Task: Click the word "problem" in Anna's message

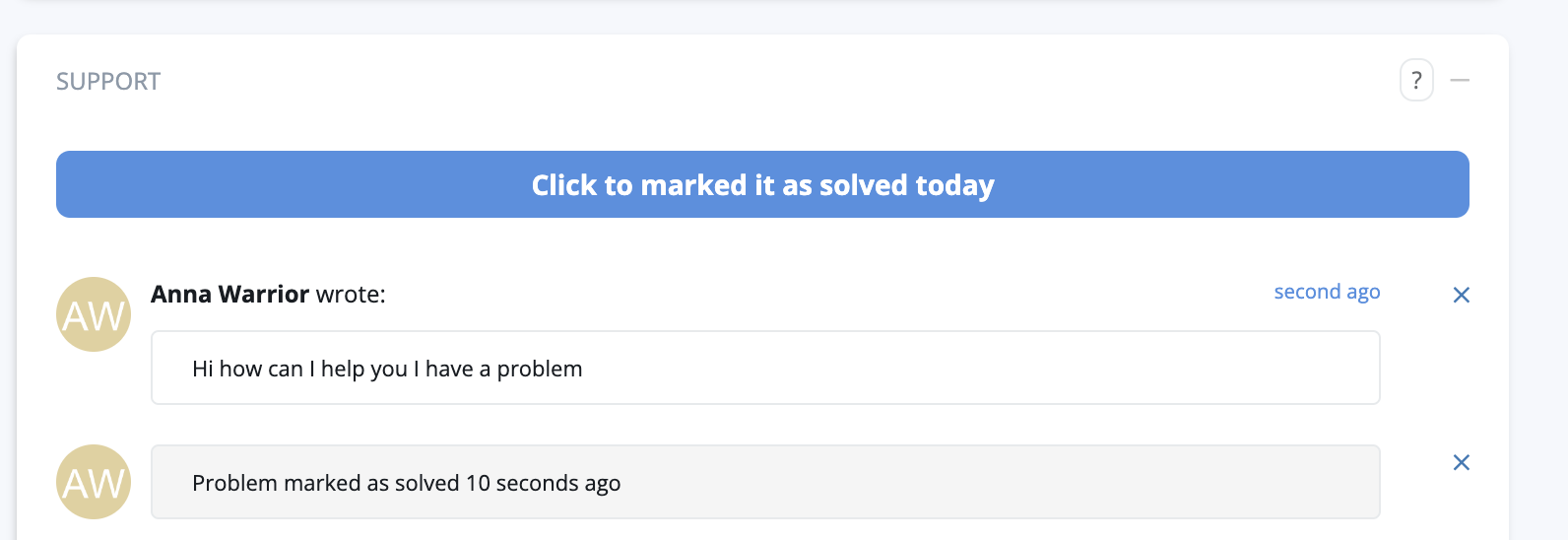Action: (x=539, y=369)
